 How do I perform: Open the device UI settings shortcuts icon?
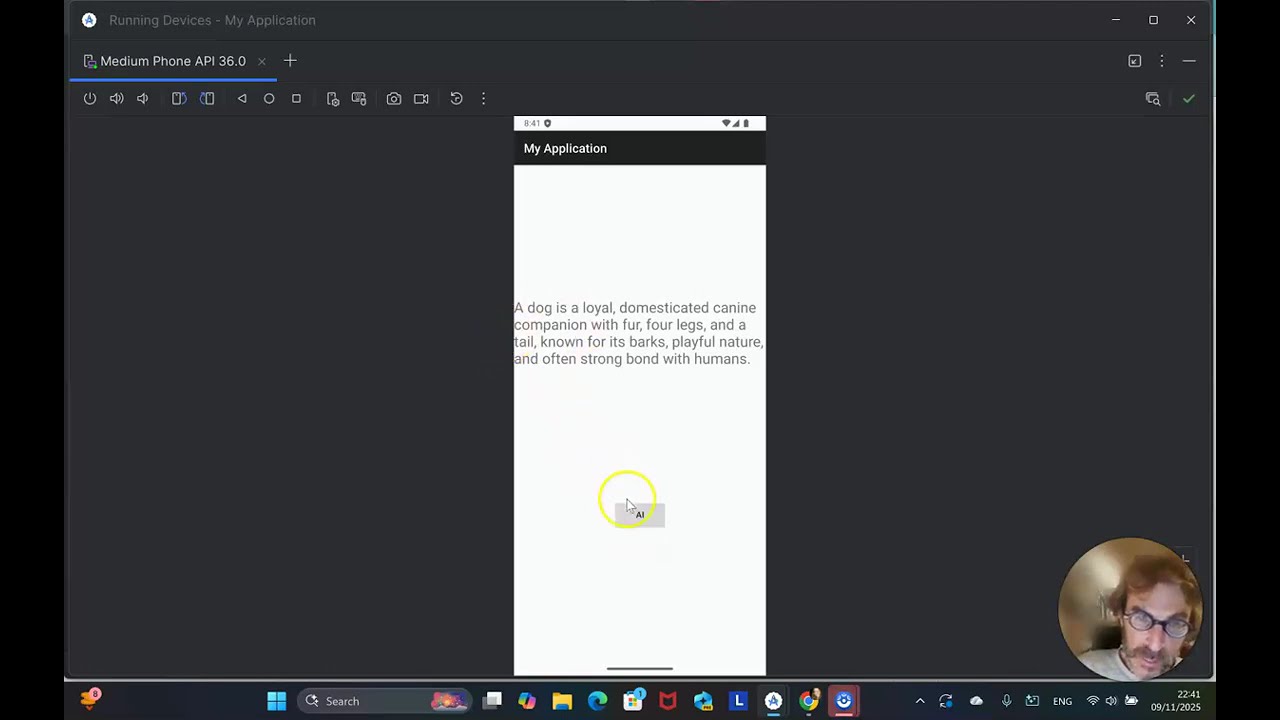pyautogui.click(x=333, y=99)
